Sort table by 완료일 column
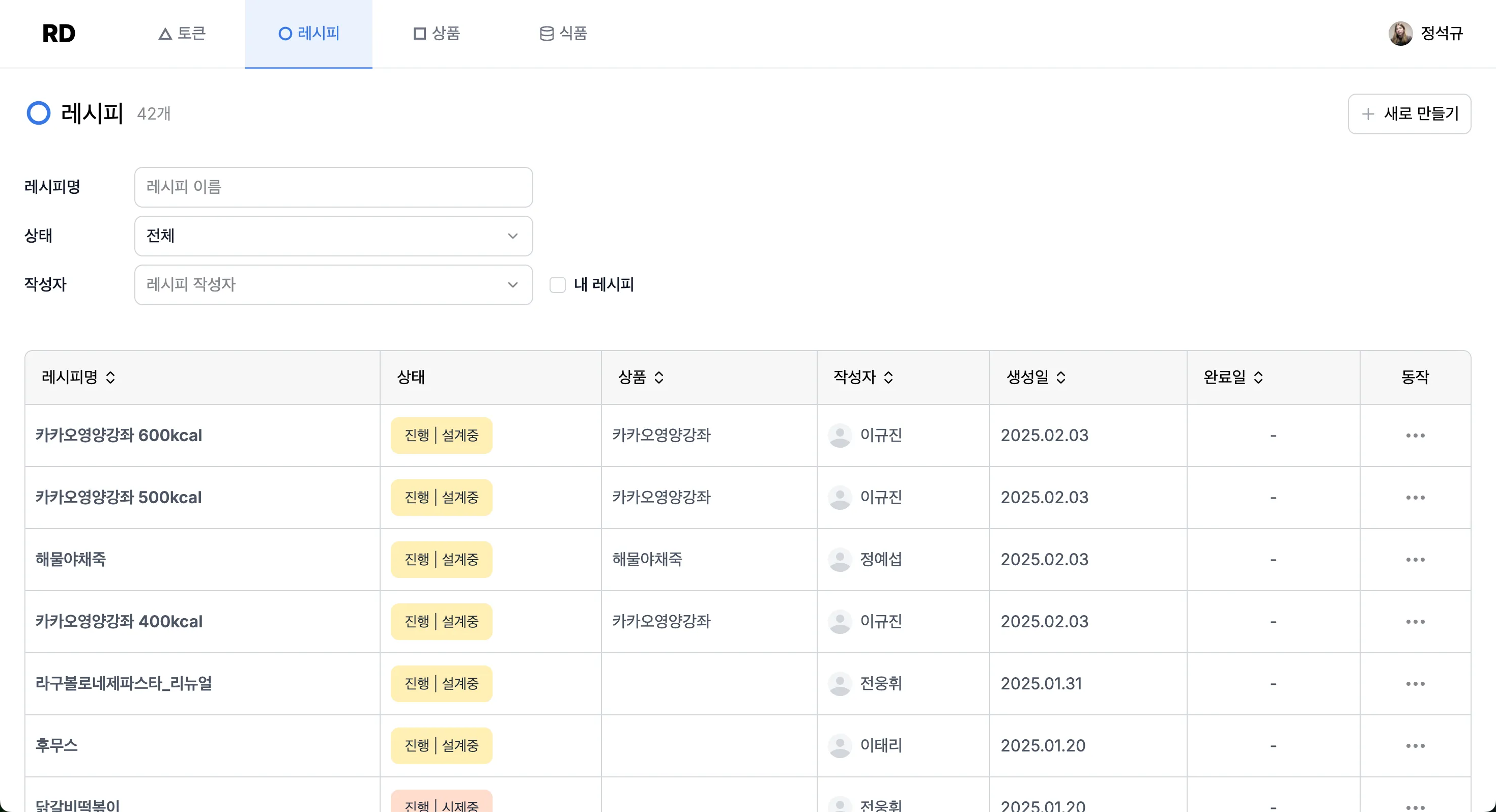Screen dimensions: 1496x812 [1258, 378]
